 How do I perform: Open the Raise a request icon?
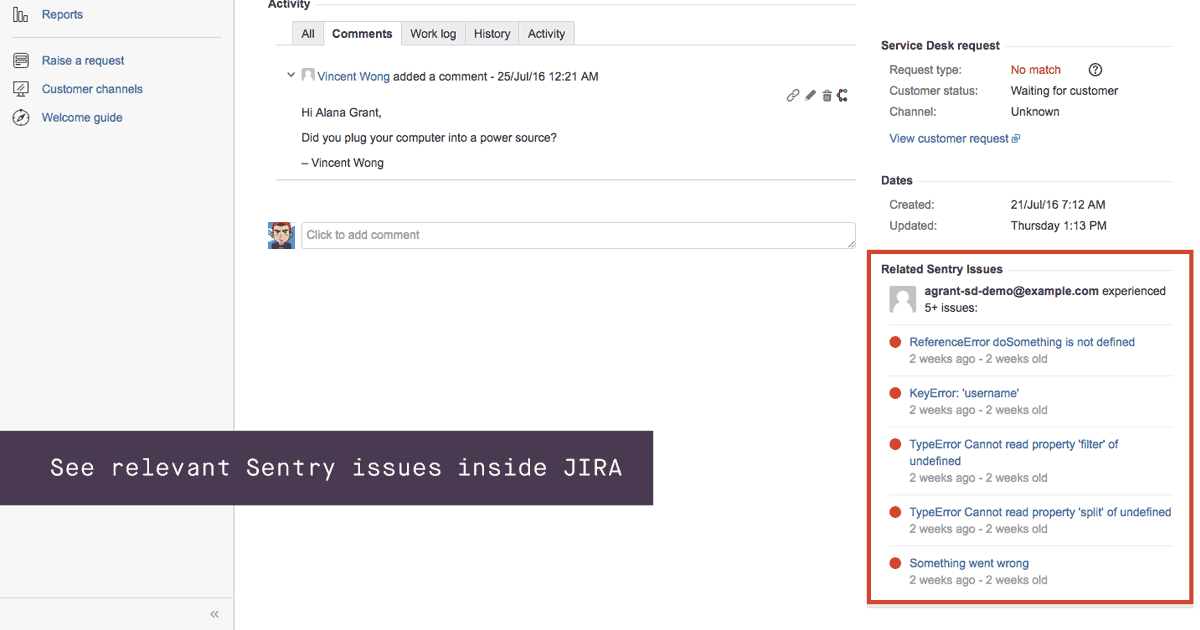(x=21, y=60)
